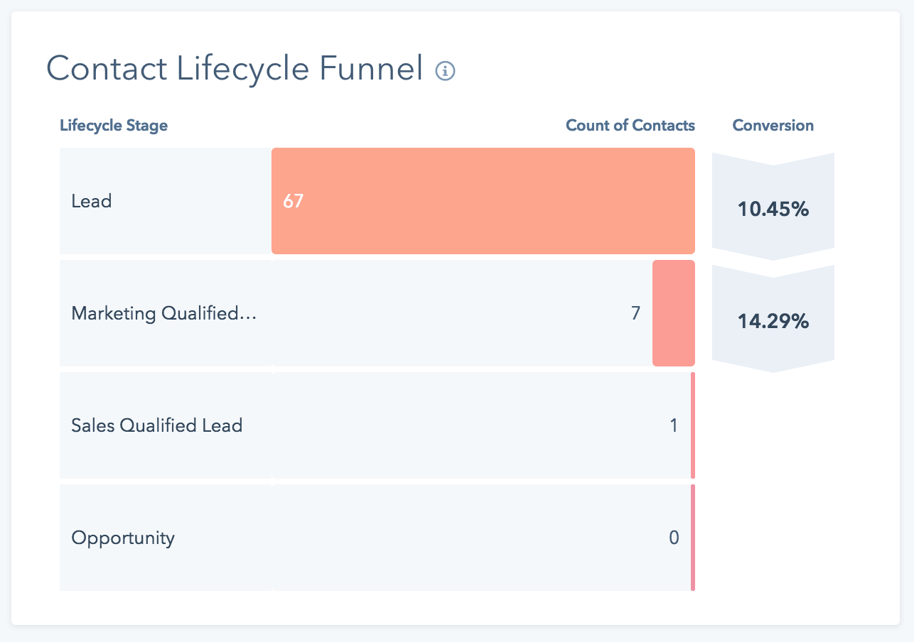Sort by the Lifecycle Stage column header
Screen dimensions: 914x642
113,126
